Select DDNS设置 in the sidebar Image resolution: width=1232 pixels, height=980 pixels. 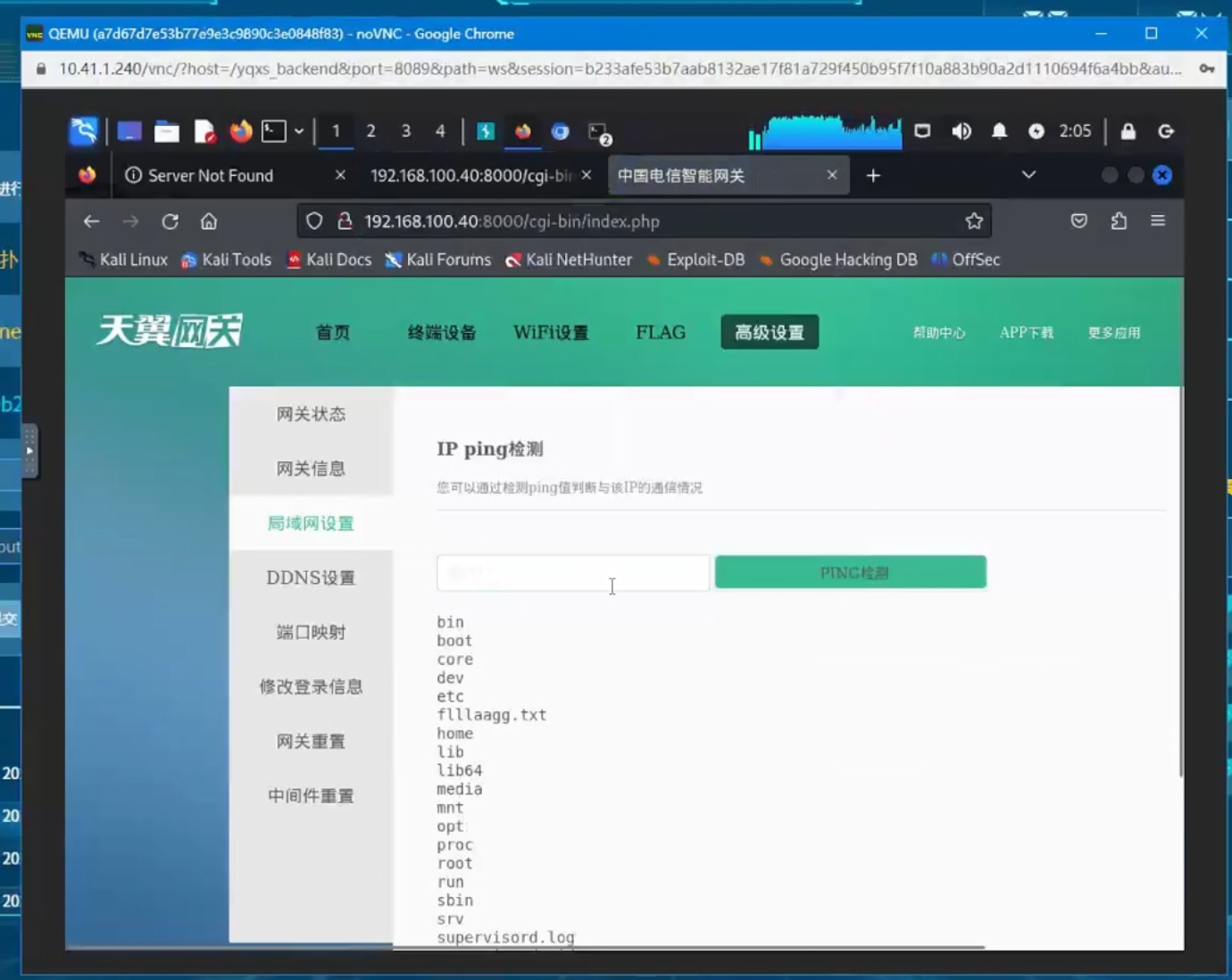(311, 577)
